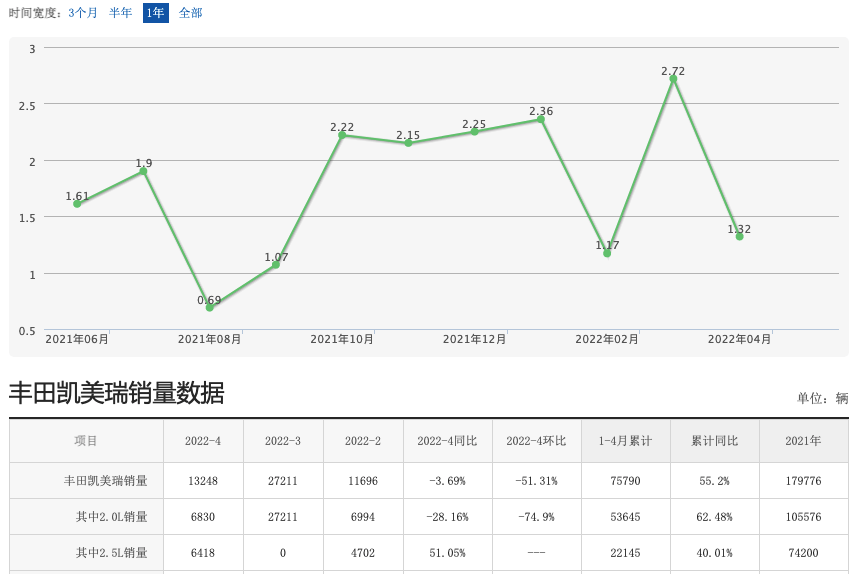Select the 全部 time range link
This screenshot has width=852, height=574.
click(191, 13)
